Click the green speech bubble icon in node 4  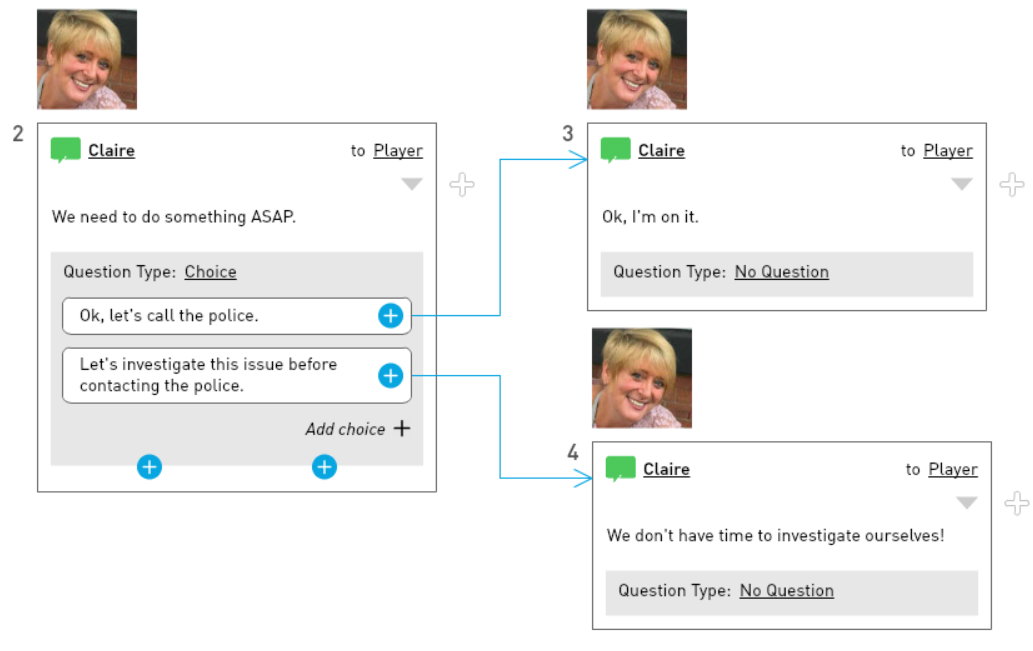coord(620,469)
